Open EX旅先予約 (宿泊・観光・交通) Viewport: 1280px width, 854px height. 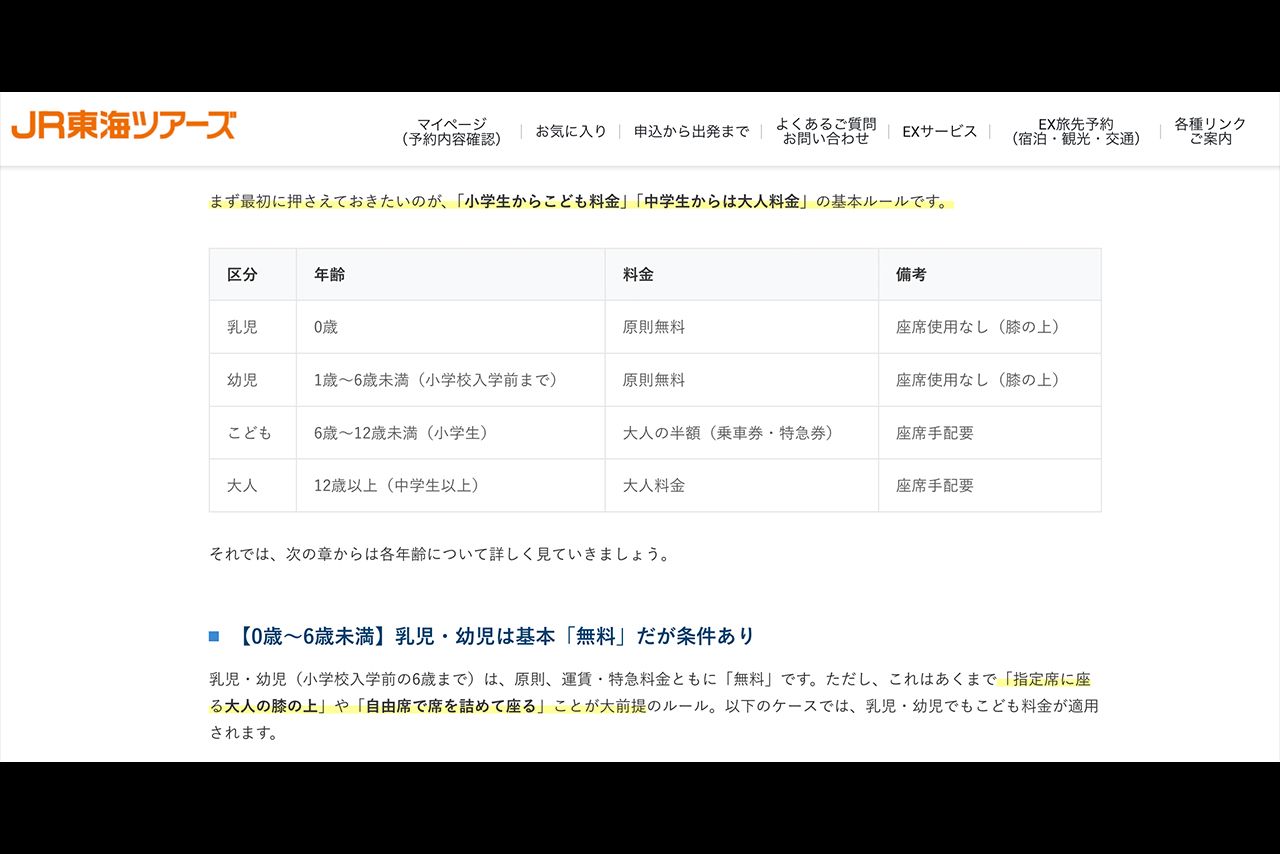coord(1075,132)
